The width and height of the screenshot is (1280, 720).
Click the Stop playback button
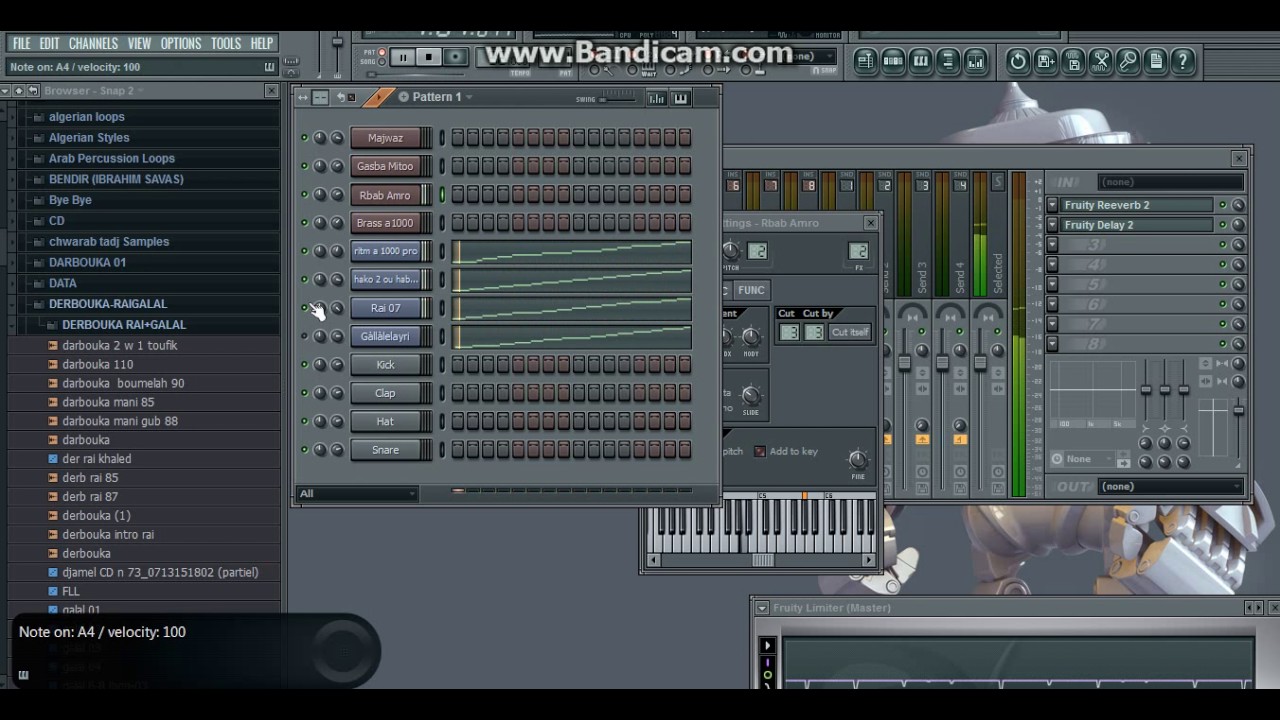[429, 57]
